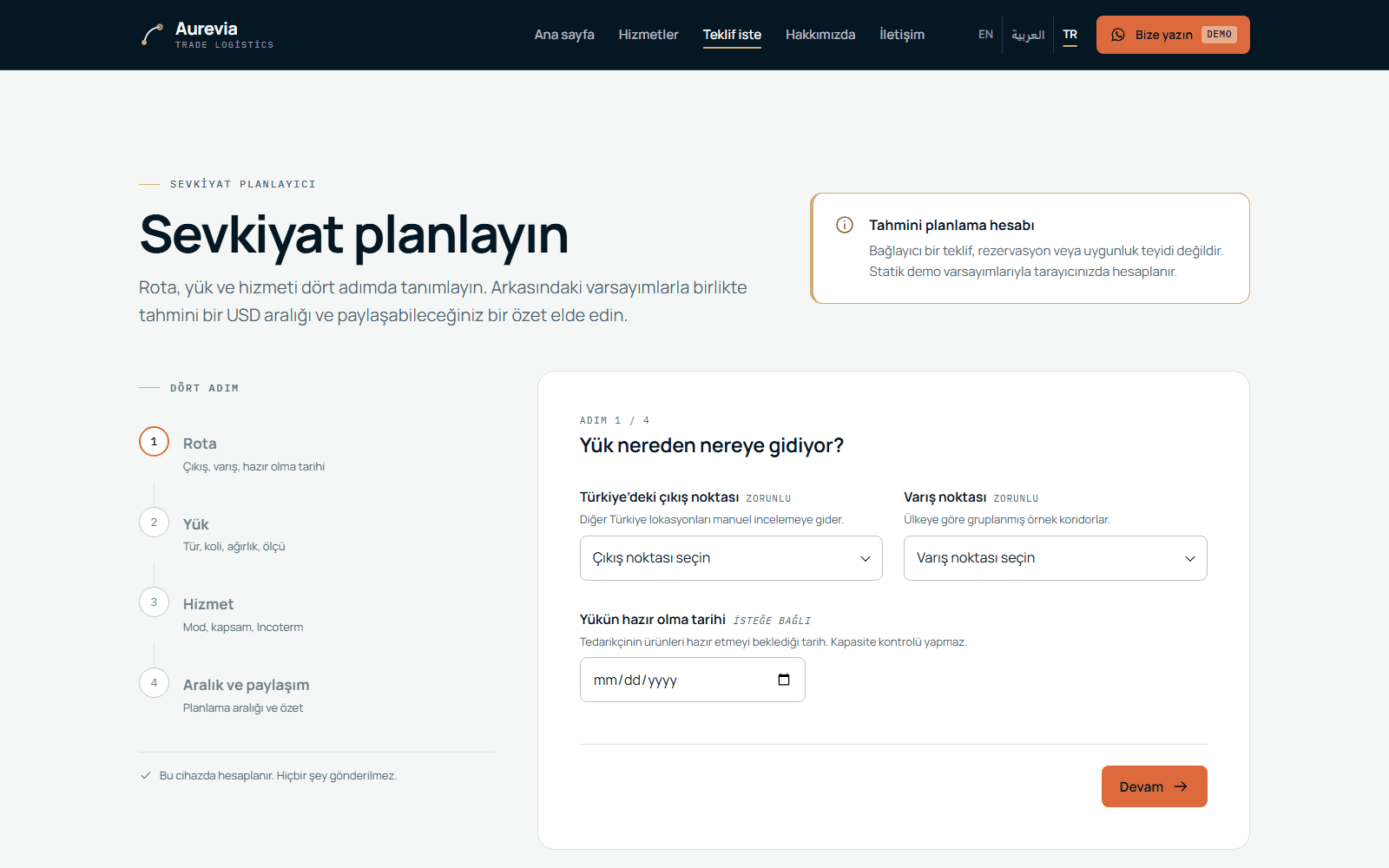
Task: Click the Hizmet step title
Action: (208, 604)
